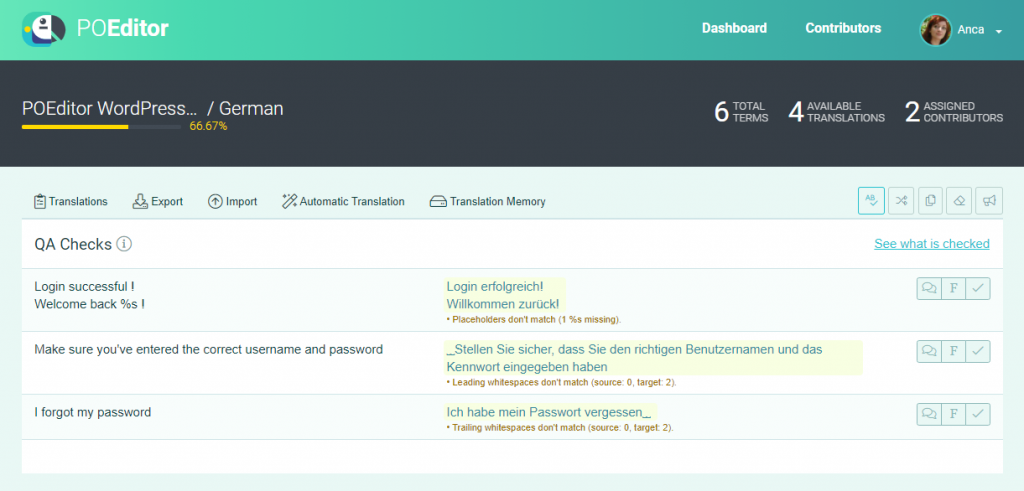
Task: Click the German language heading
Action: 251,108
